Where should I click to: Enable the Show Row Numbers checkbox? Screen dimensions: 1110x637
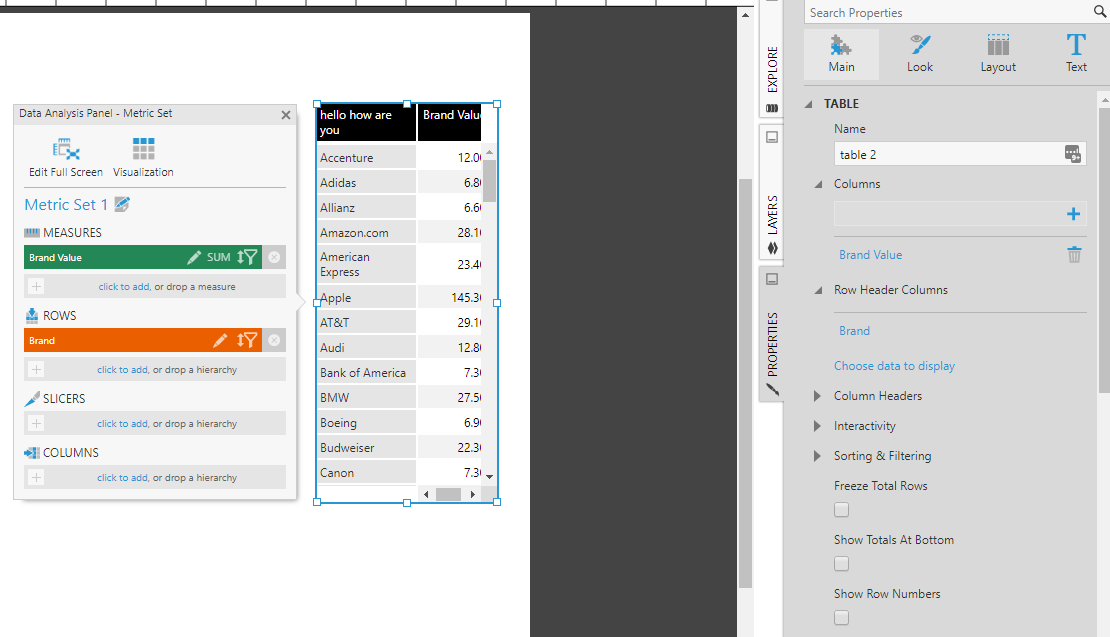pos(841,617)
